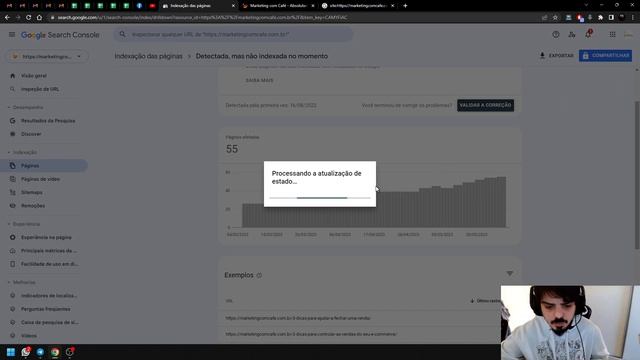Open the browser extensions puzzle icon

600,18
